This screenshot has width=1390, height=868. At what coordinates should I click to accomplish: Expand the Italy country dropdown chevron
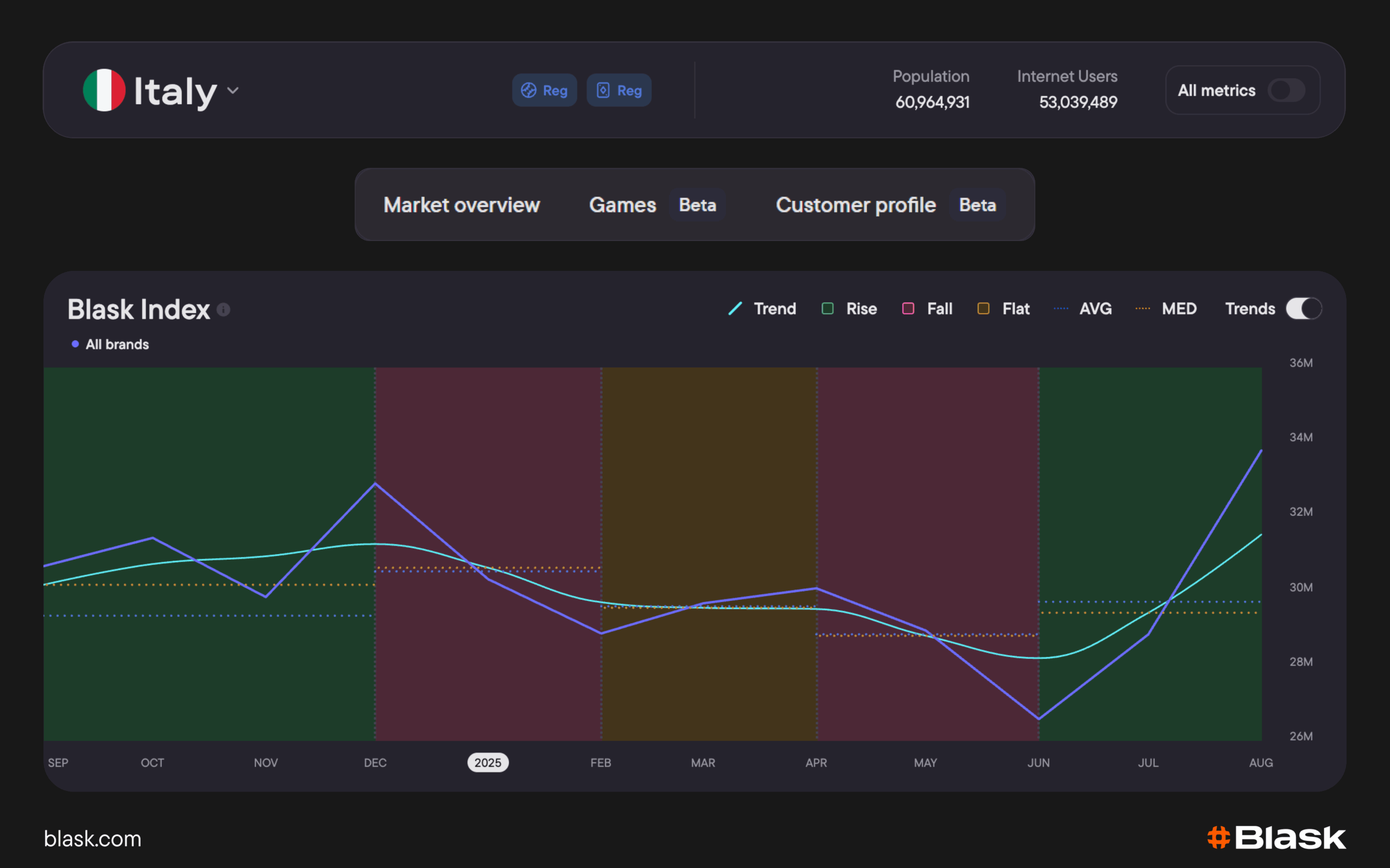(x=232, y=91)
